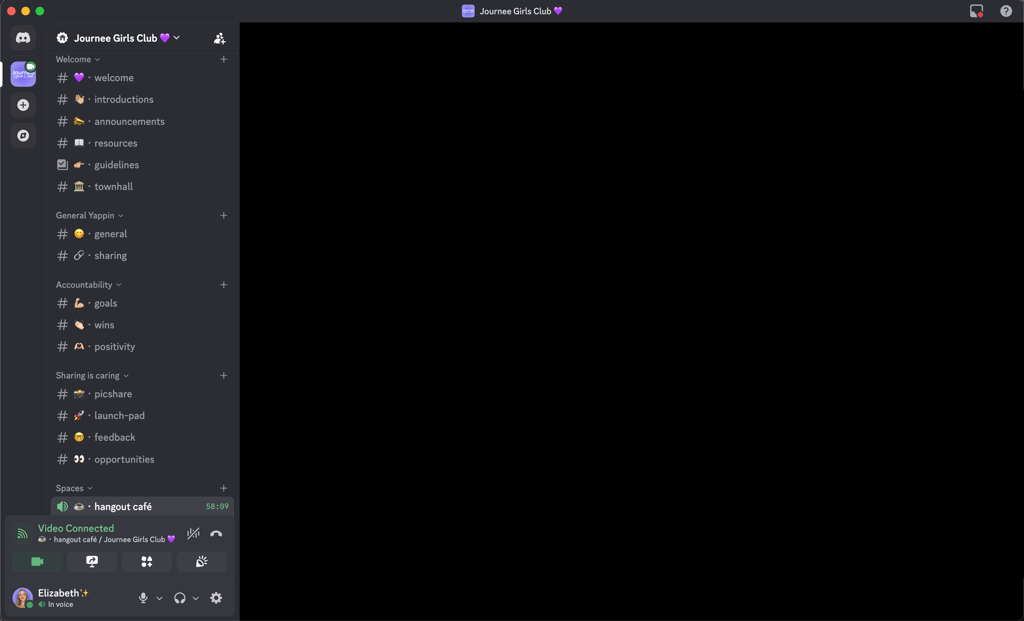Create channel in Sharing is caring category

[223, 375]
